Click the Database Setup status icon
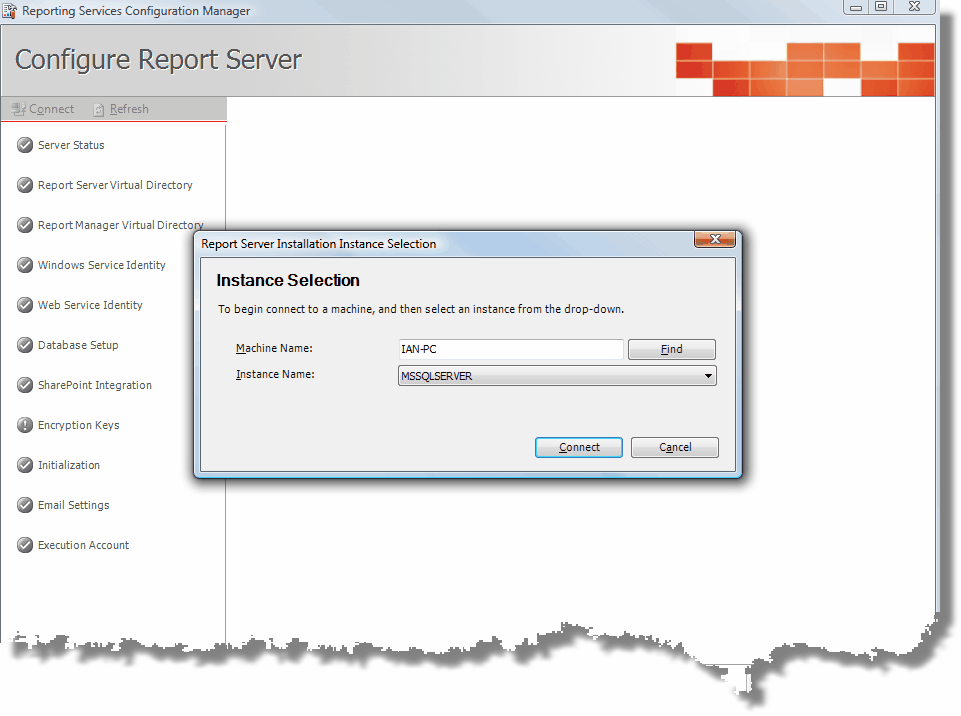This screenshot has height=716, width=961. pyautogui.click(x=25, y=345)
